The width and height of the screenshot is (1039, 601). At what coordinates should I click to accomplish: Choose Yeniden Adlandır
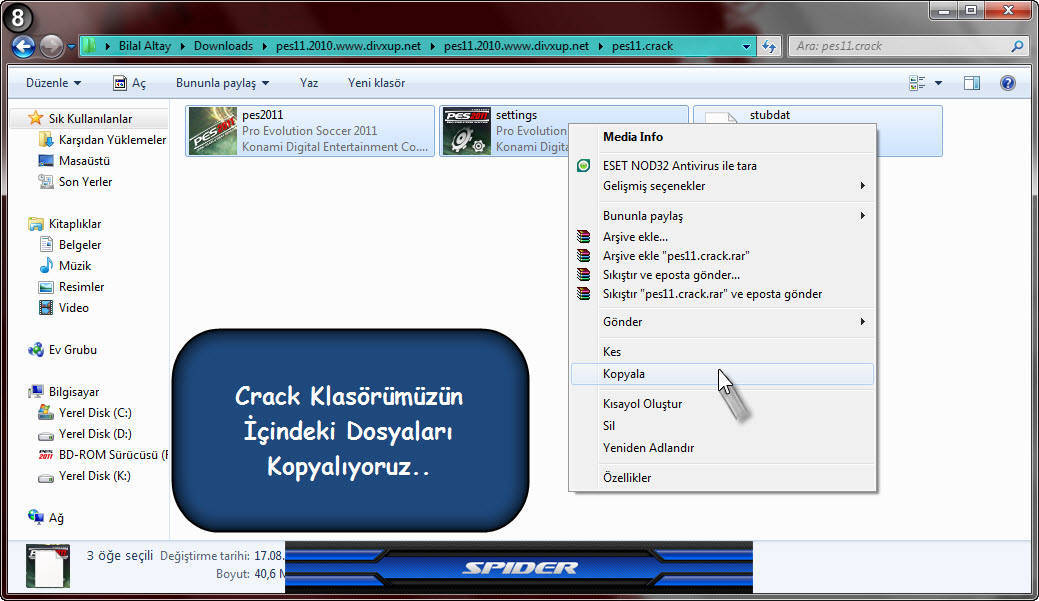pos(722,448)
